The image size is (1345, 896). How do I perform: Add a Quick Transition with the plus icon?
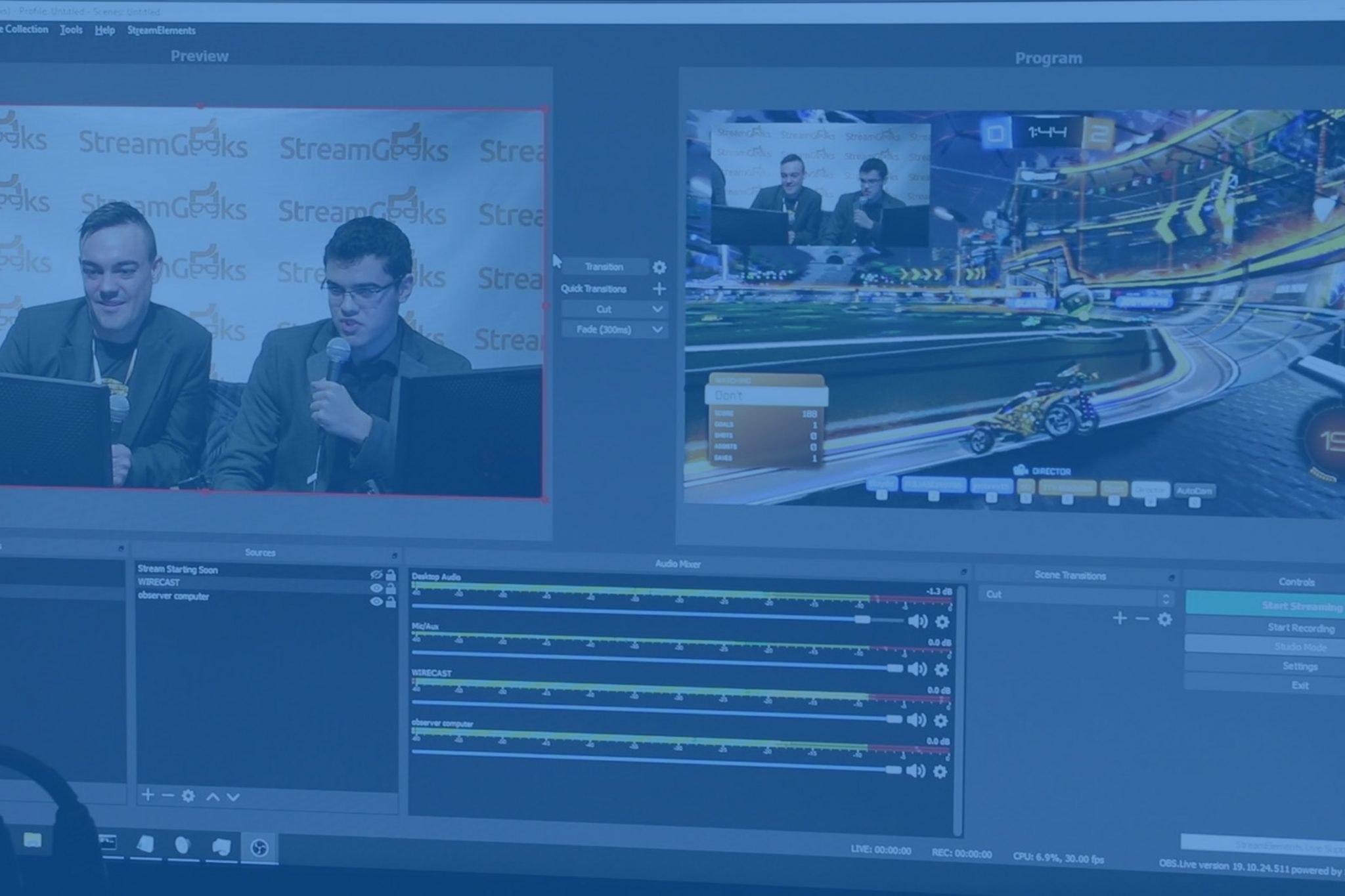tap(659, 289)
